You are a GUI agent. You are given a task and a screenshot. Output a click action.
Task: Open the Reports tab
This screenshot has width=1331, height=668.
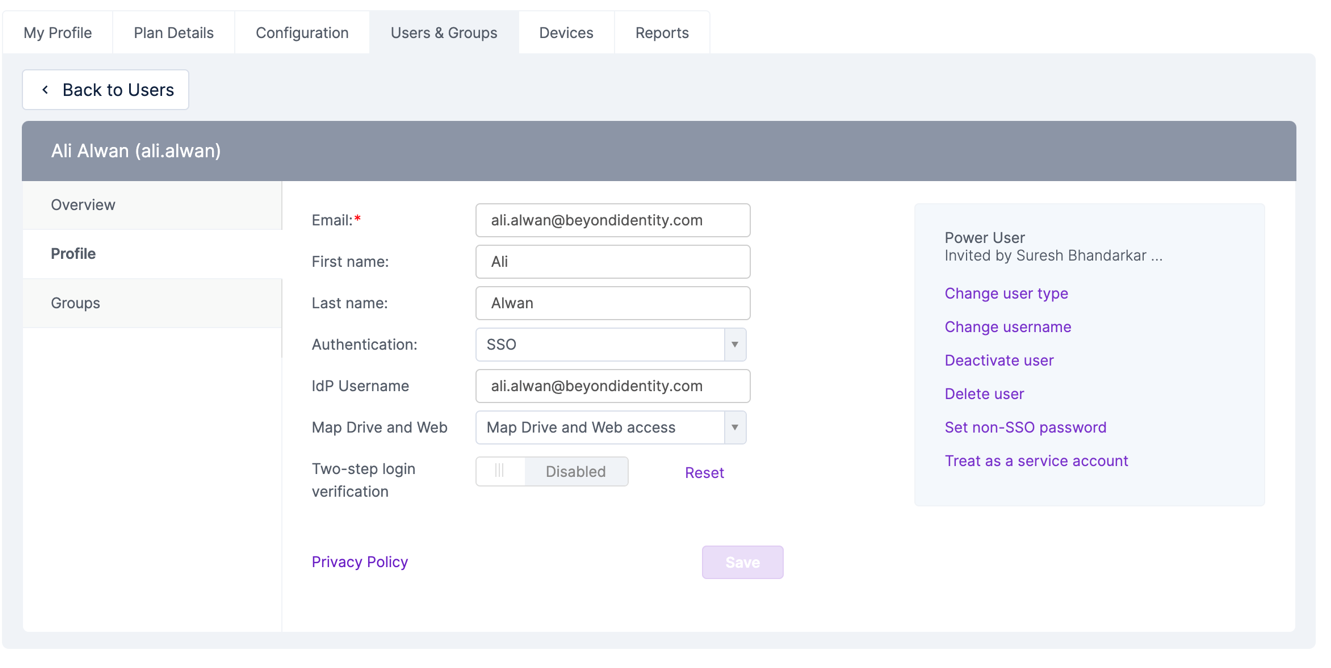click(x=662, y=33)
